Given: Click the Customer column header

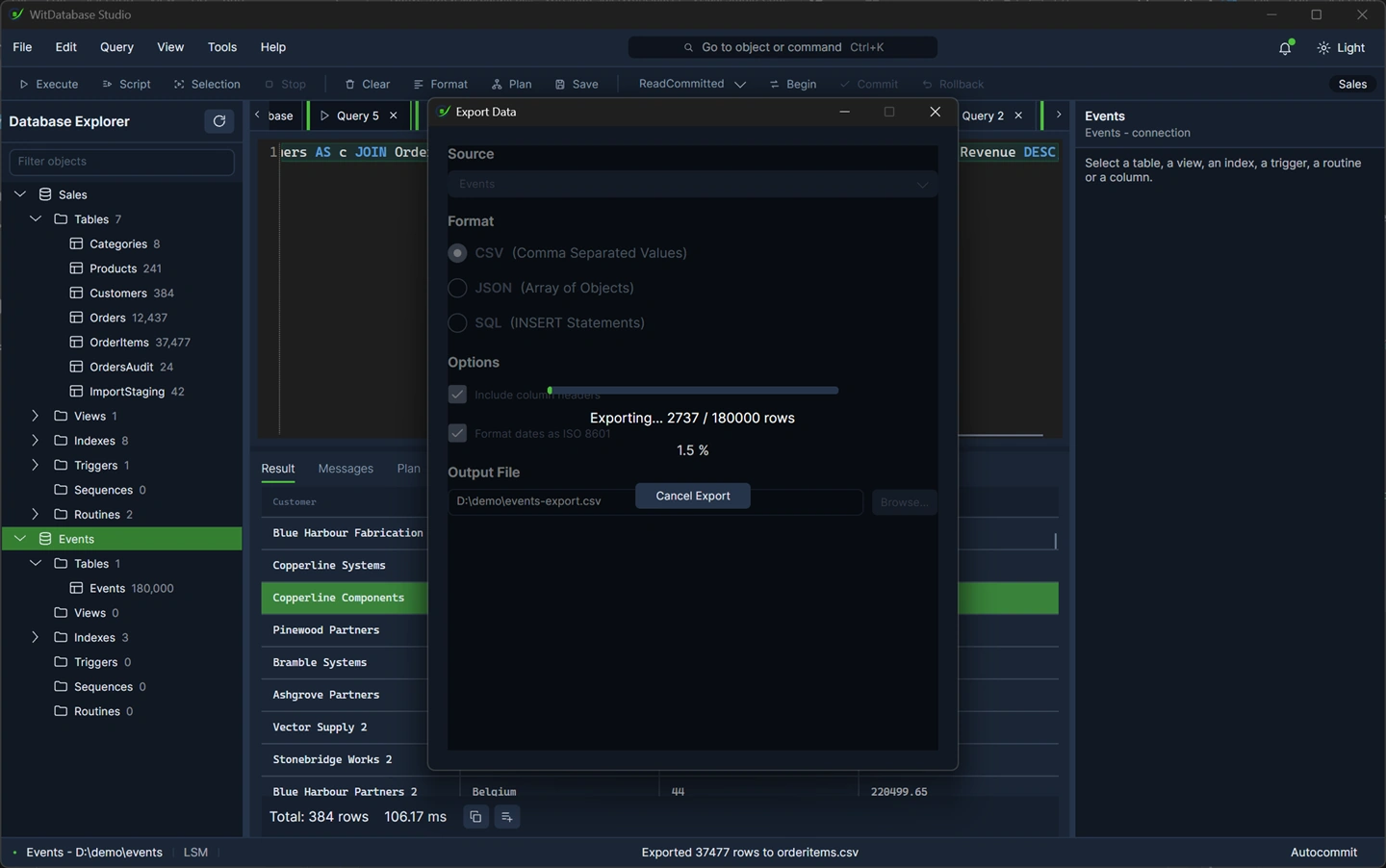Looking at the screenshot, I should pyautogui.click(x=295, y=502).
